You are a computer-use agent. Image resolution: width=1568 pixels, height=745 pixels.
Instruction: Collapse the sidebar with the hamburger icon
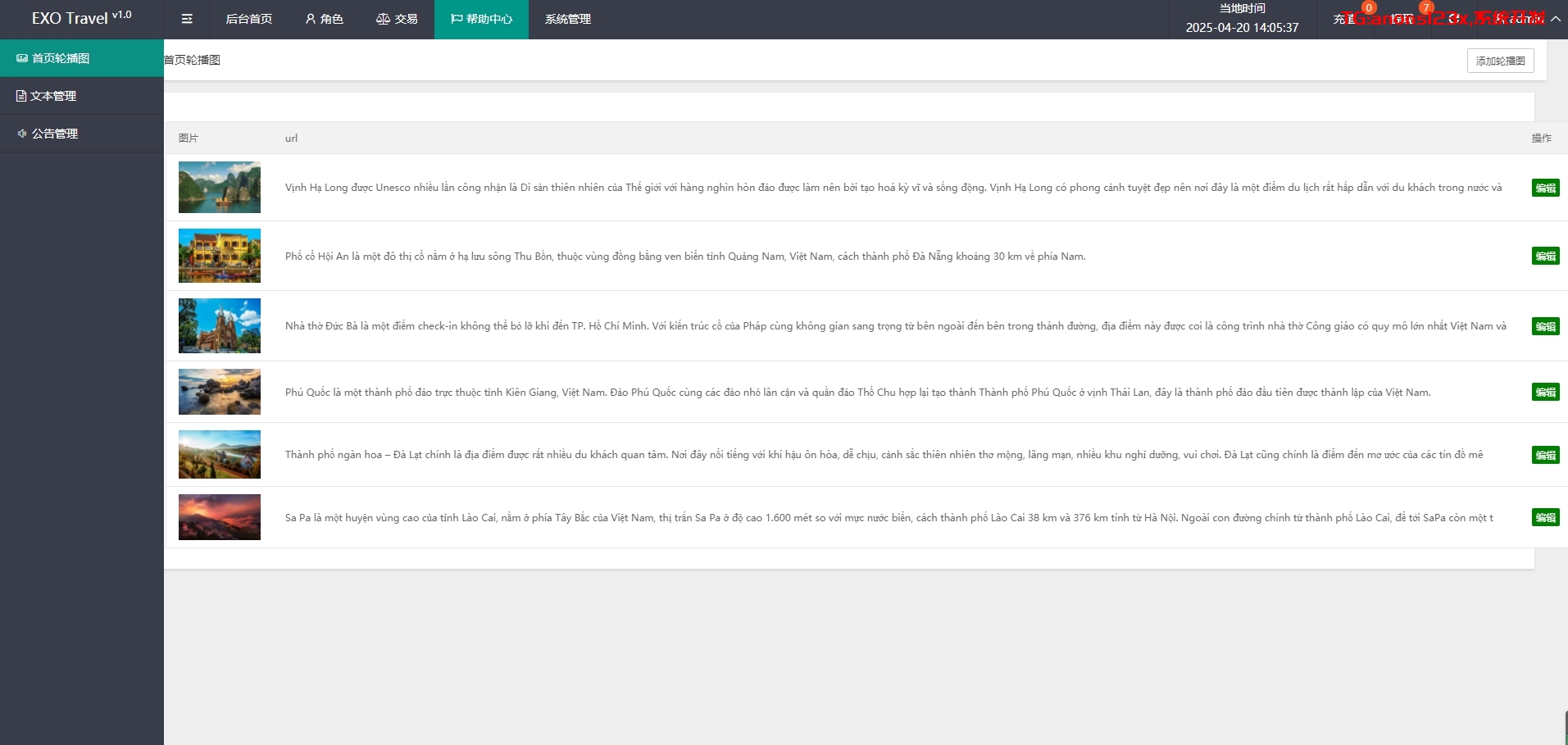point(187,19)
